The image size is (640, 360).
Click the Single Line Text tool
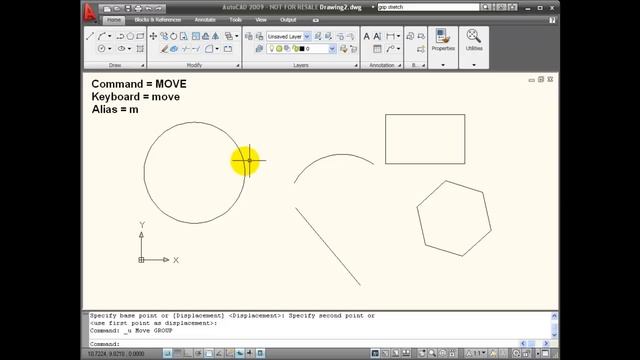[x=378, y=36]
